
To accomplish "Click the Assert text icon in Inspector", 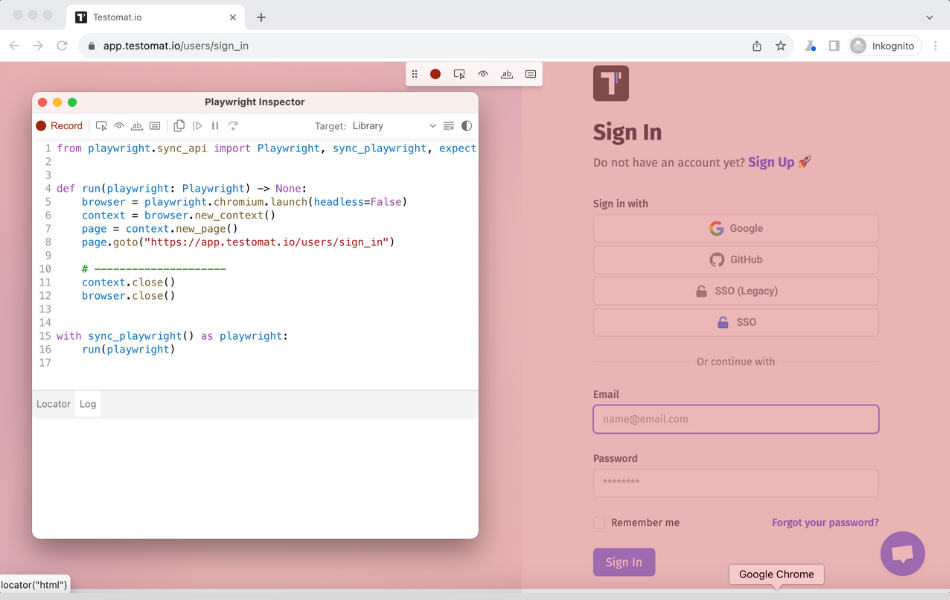I will point(137,126).
